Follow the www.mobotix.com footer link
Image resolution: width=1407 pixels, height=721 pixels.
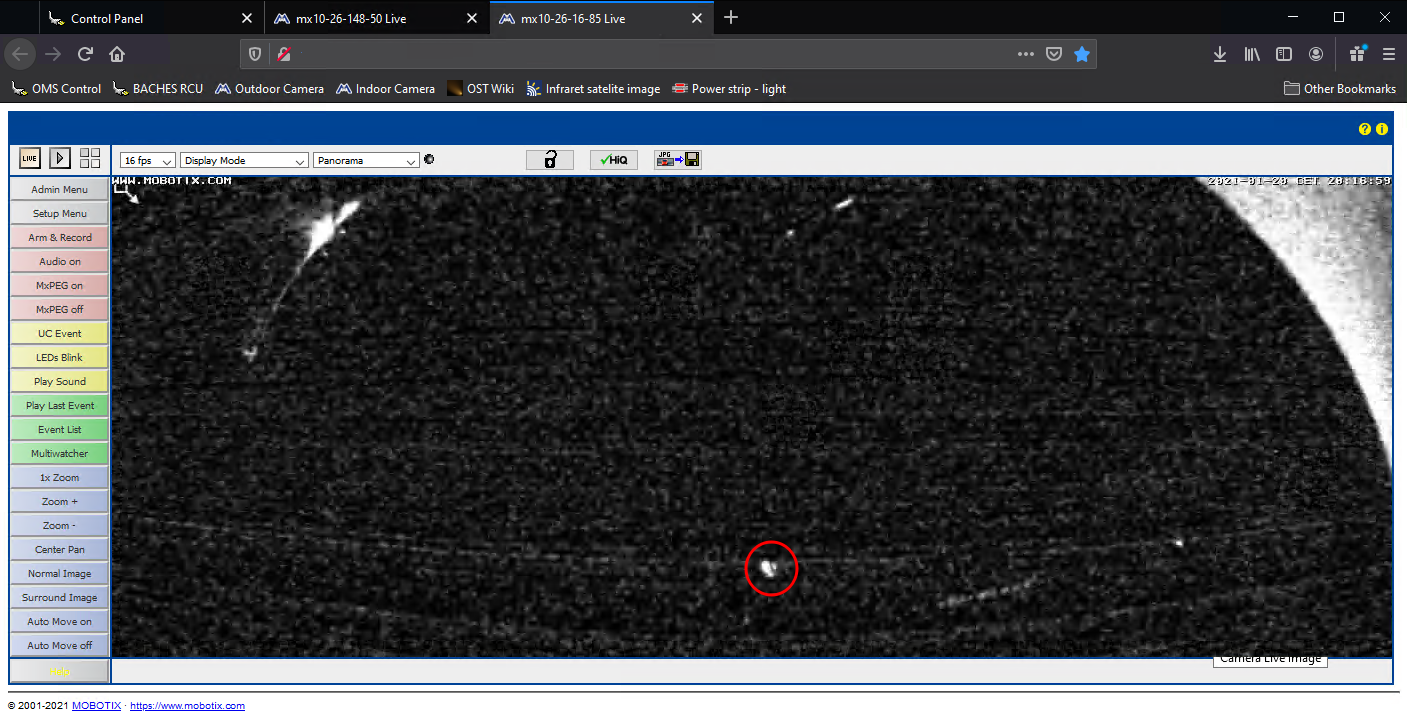coord(187,706)
